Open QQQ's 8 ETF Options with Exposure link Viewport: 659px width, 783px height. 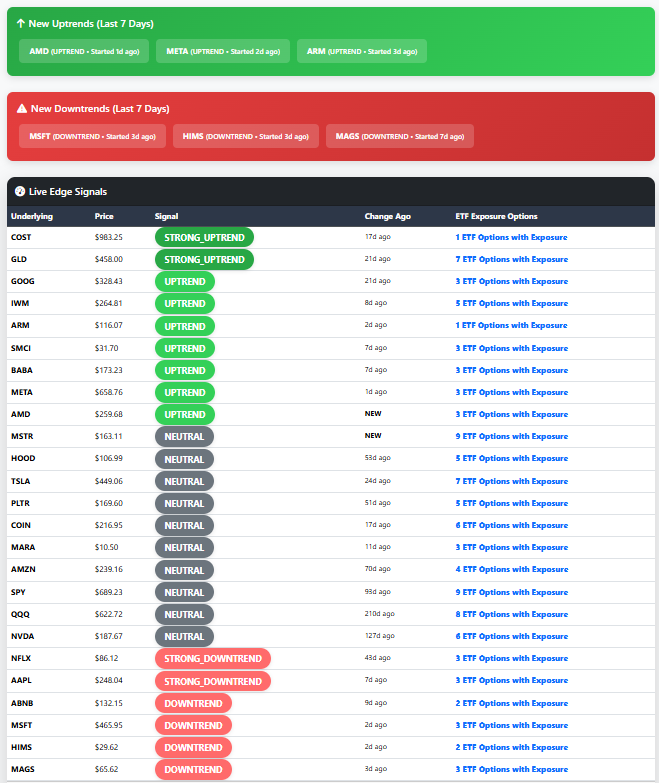click(512, 614)
